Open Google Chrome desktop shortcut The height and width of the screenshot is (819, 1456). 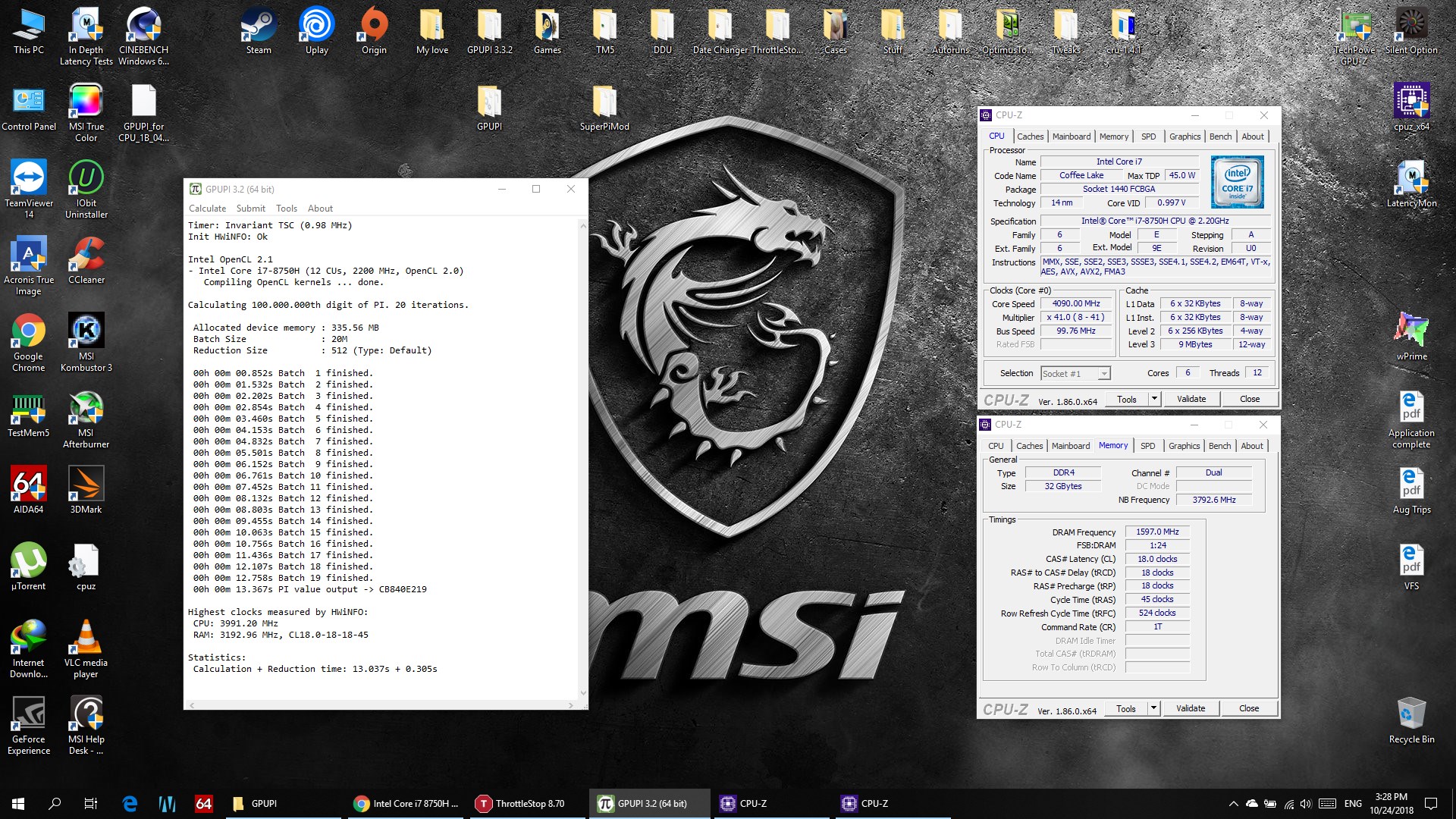pyautogui.click(x=29, y=342)
